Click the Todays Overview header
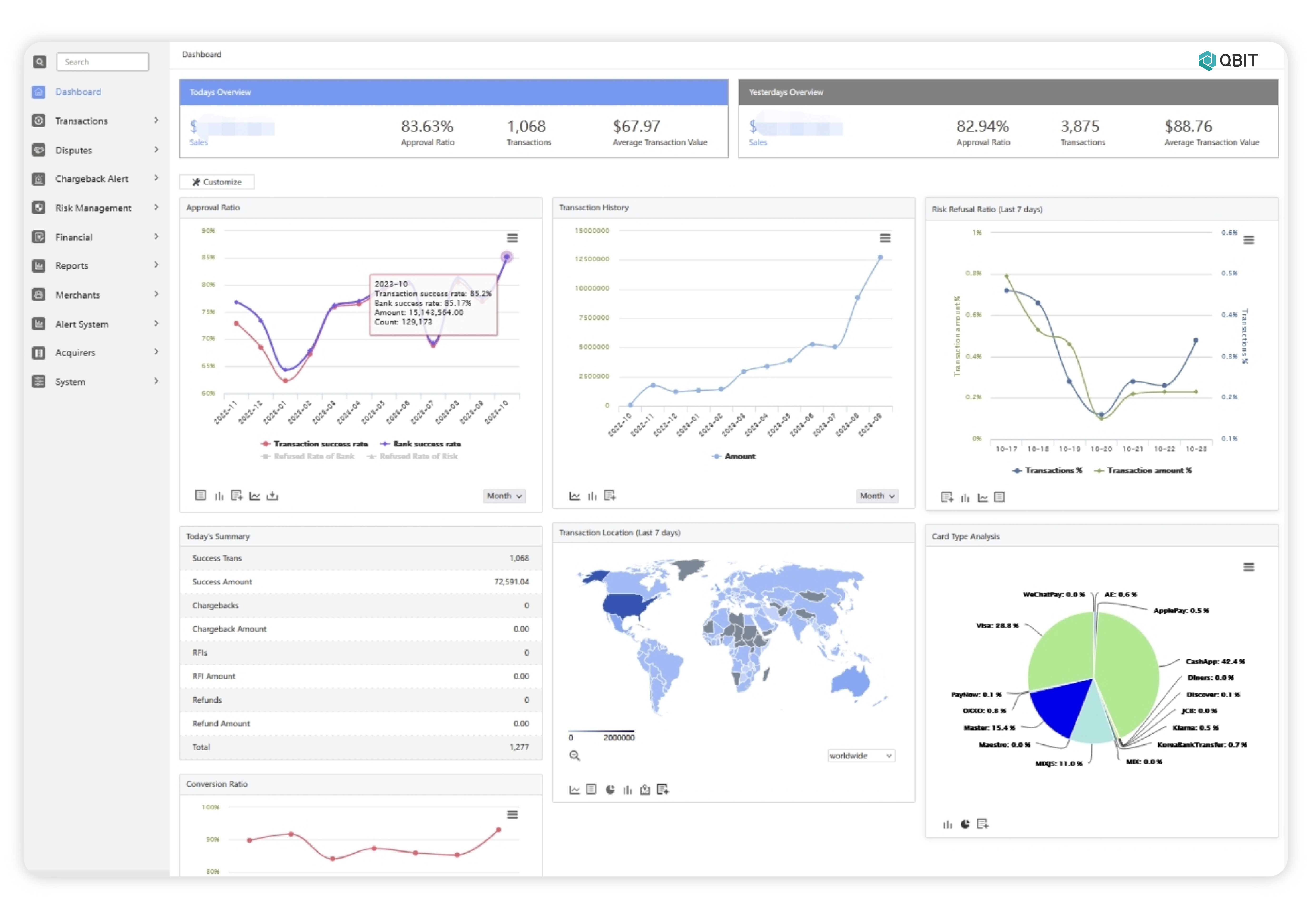 454,92
